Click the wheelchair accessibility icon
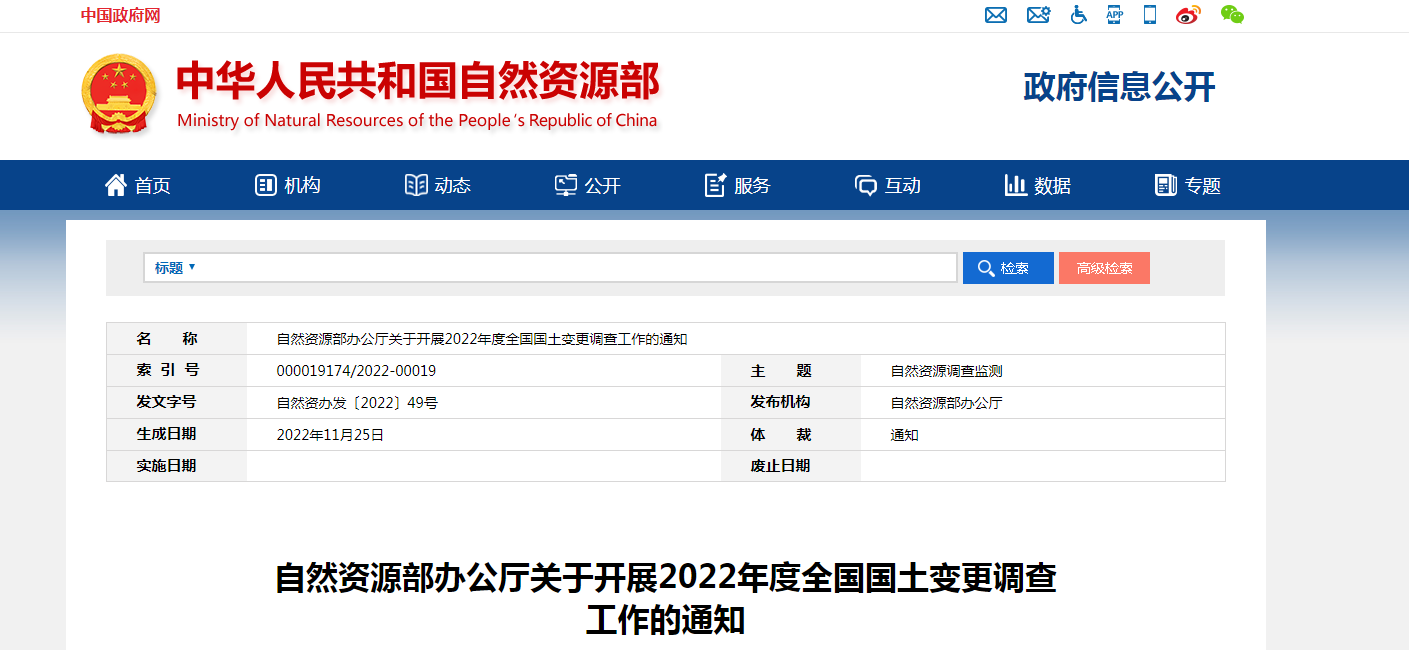 tap(1078, 15)
